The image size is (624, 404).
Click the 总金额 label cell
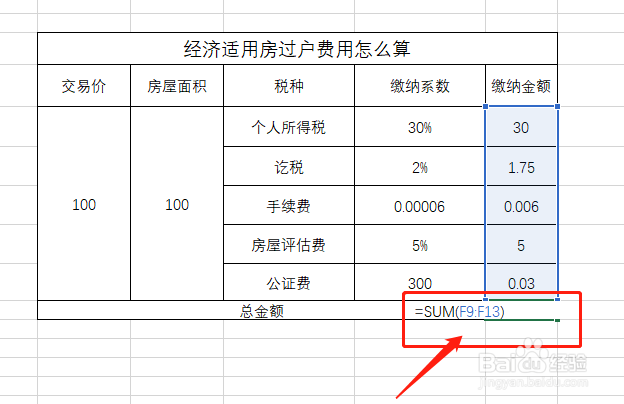[261, 310]
